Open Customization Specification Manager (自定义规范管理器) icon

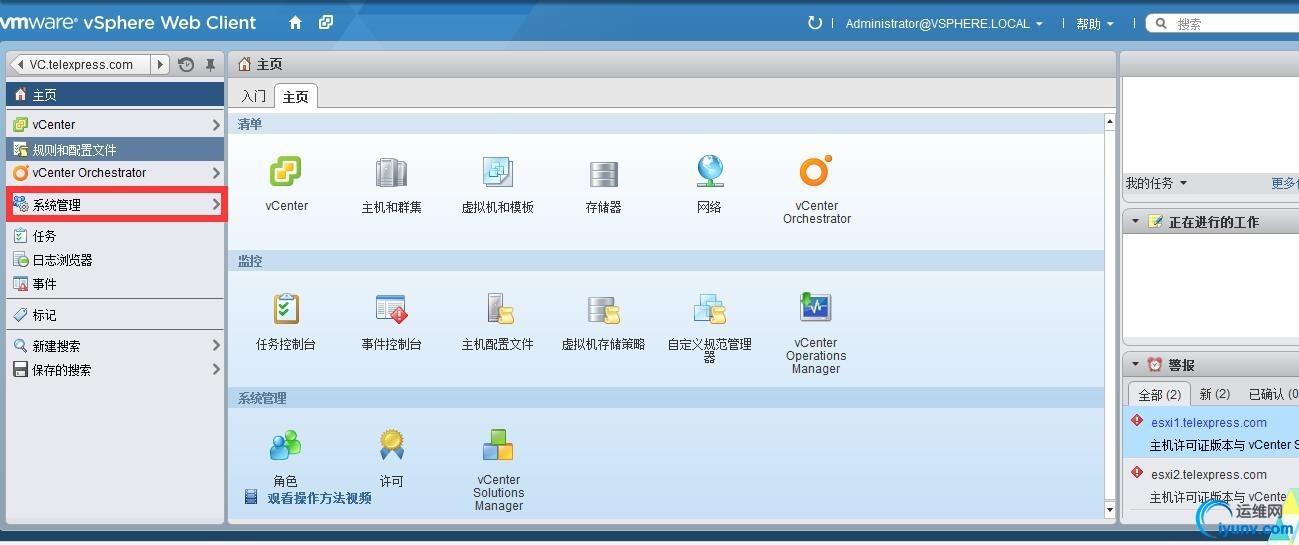tap(709, 308)
